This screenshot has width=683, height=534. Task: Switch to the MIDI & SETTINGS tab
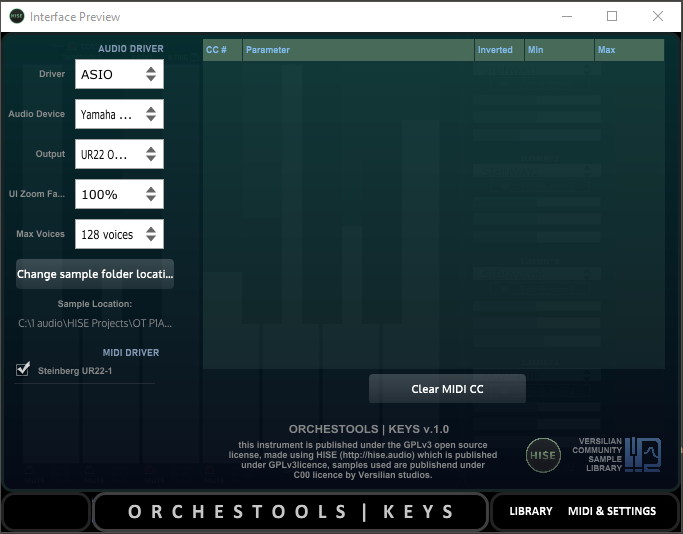612,511
